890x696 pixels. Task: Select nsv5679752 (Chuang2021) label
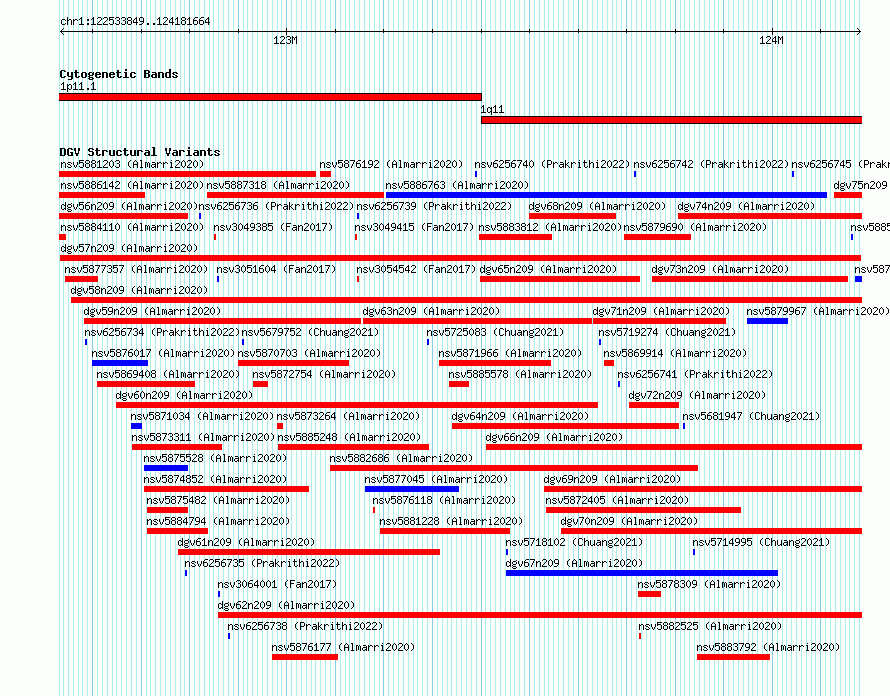pyautogui.click(x=310, y=332)
